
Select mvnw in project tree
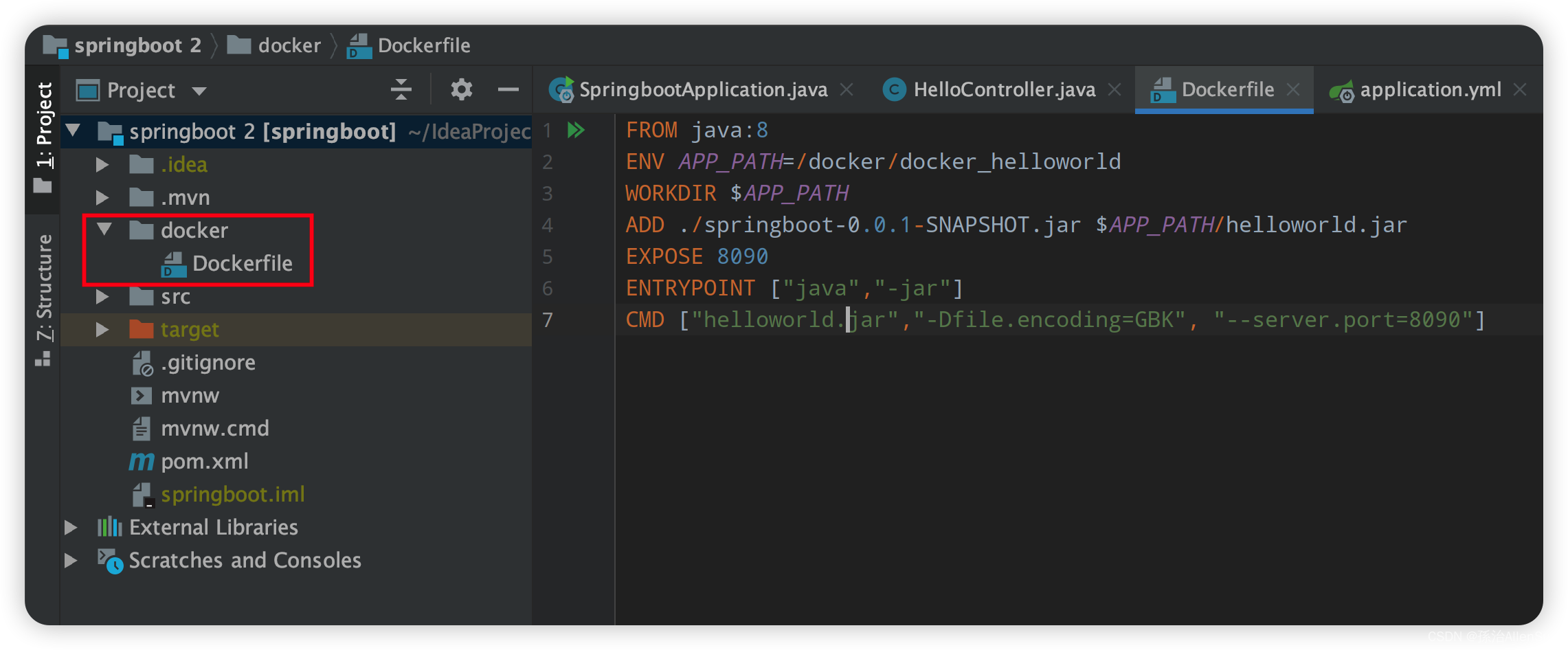point(190,395)
